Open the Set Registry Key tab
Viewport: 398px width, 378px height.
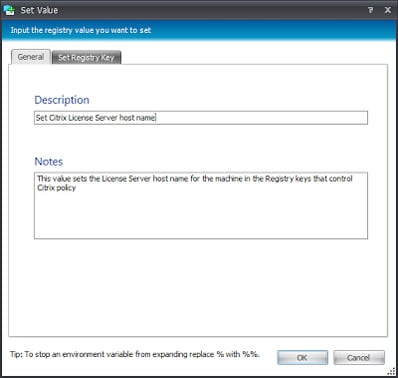[x=86, y=58]
